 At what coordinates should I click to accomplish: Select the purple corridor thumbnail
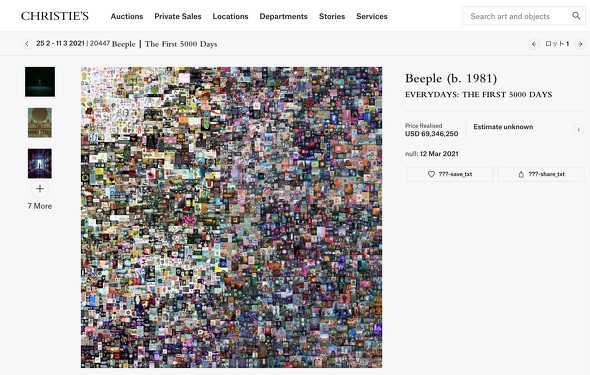pyautogui.click(x=40, y=163)
